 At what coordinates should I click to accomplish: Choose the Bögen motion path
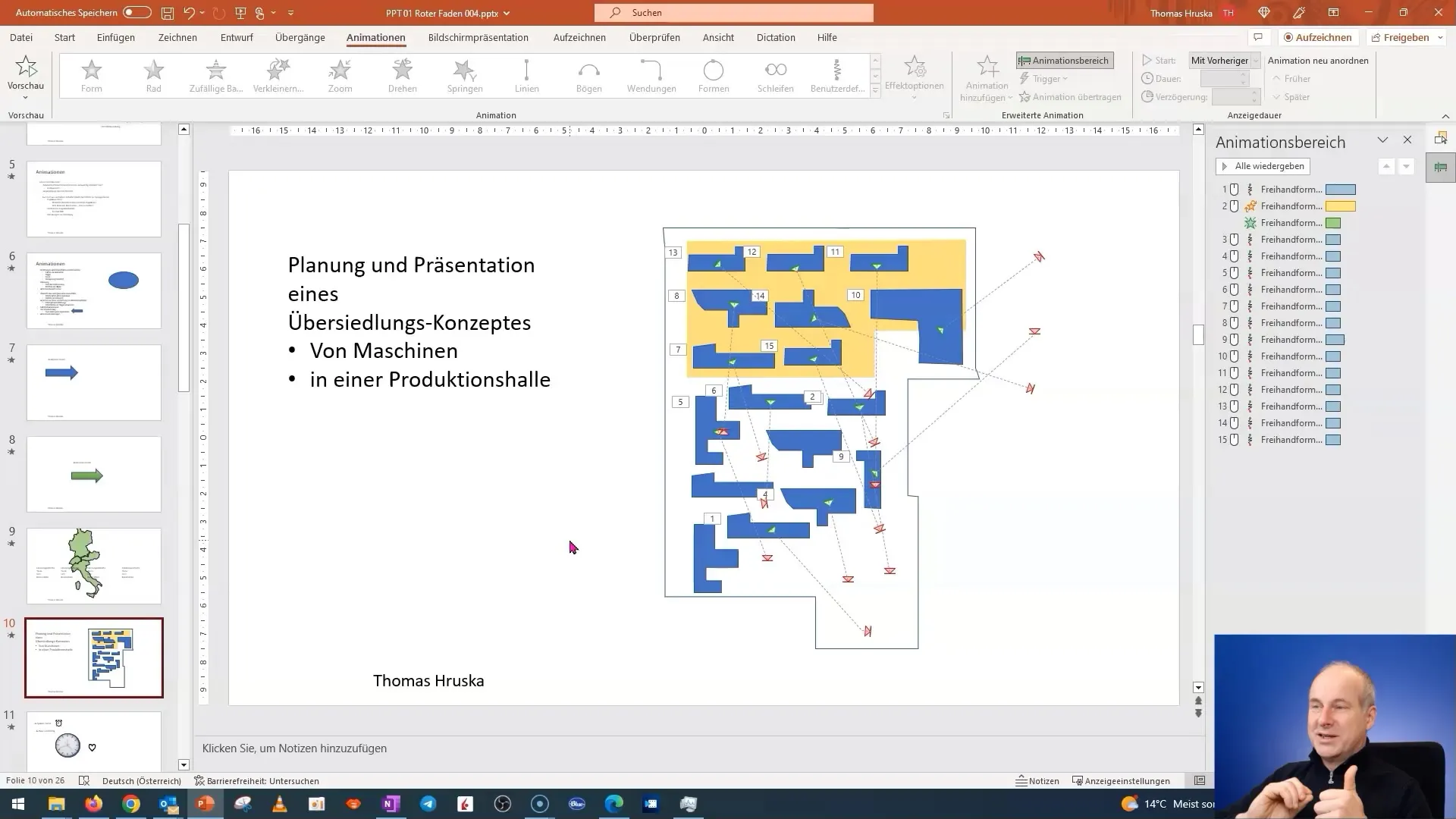click(589, 76)
